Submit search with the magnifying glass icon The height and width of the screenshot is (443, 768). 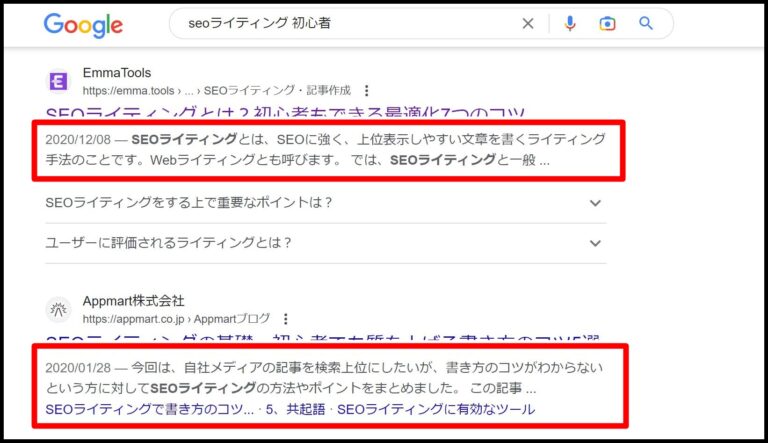[646, 23]
